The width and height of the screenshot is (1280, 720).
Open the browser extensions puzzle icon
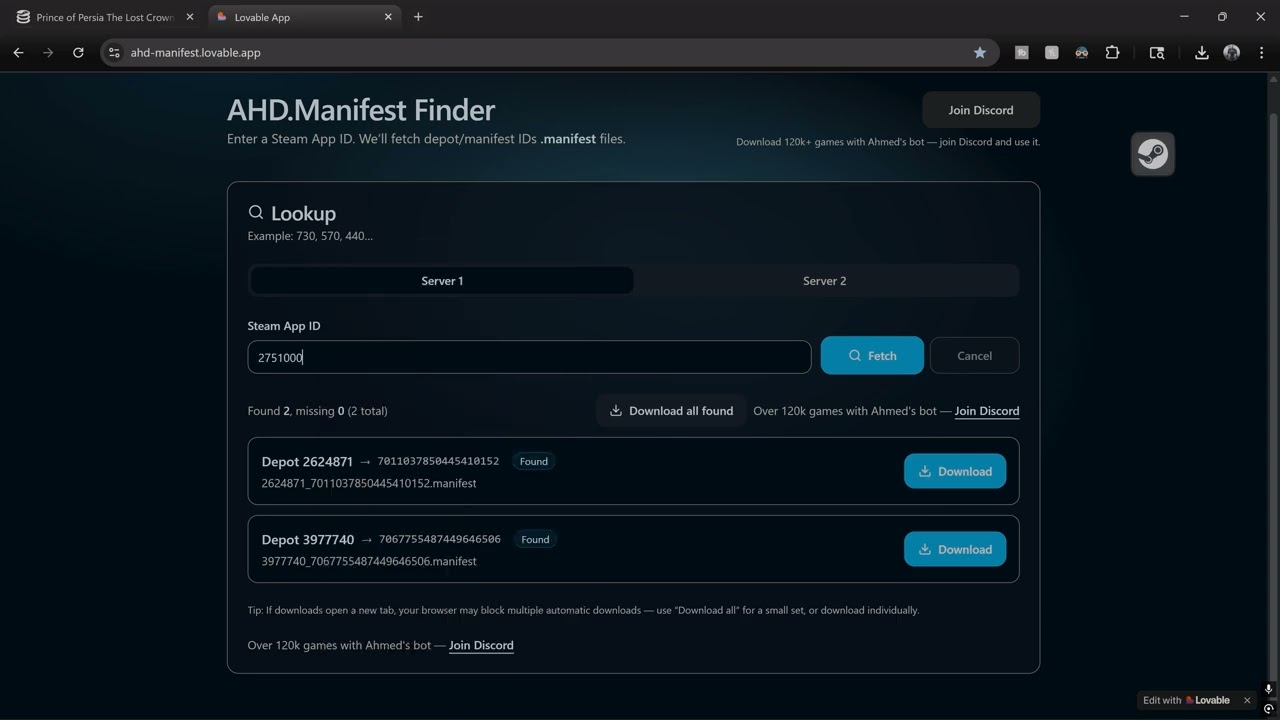pos(1112,53)
